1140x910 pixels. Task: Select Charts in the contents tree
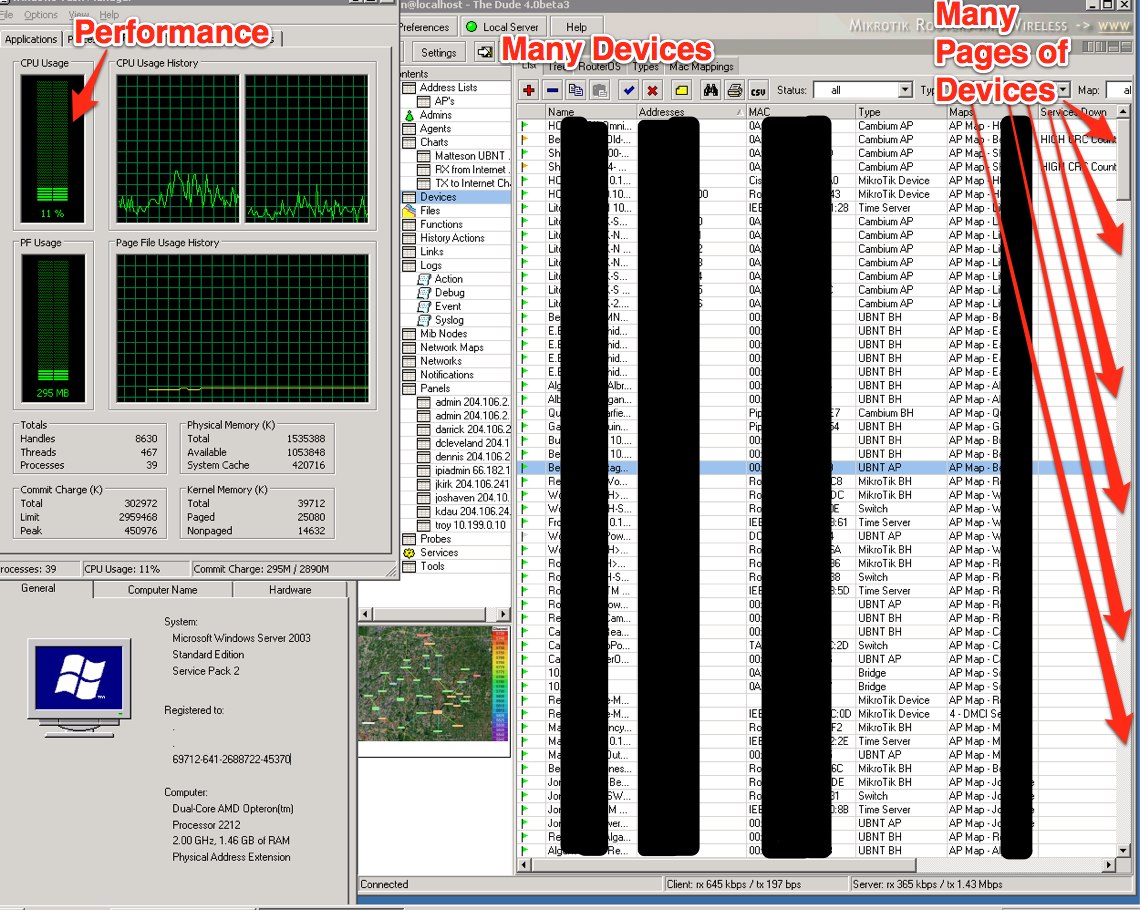point(434,142)
